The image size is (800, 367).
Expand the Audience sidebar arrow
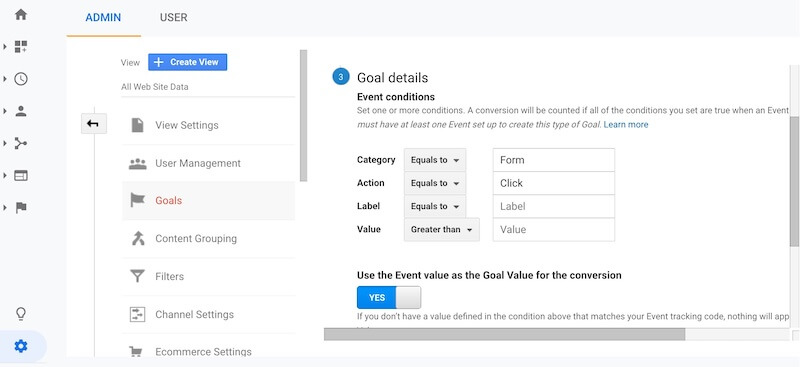click(5, 111)
